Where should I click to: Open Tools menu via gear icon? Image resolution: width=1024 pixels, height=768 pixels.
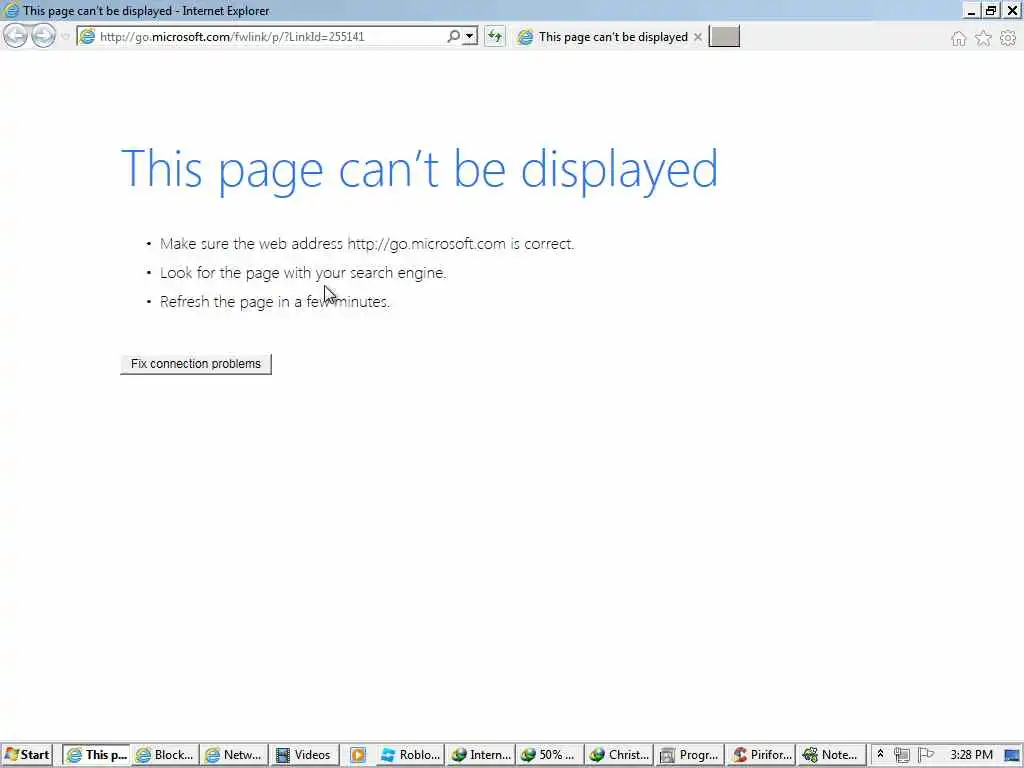click(1008, 39)
